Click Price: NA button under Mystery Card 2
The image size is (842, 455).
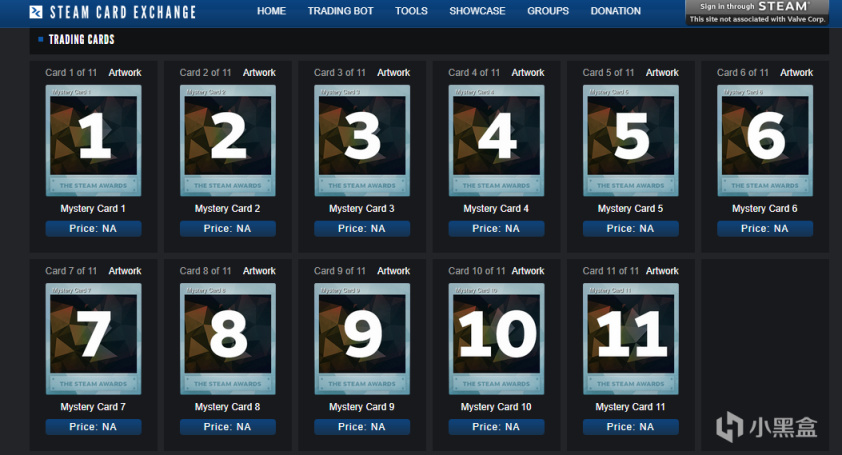click(x=228, y=228)
